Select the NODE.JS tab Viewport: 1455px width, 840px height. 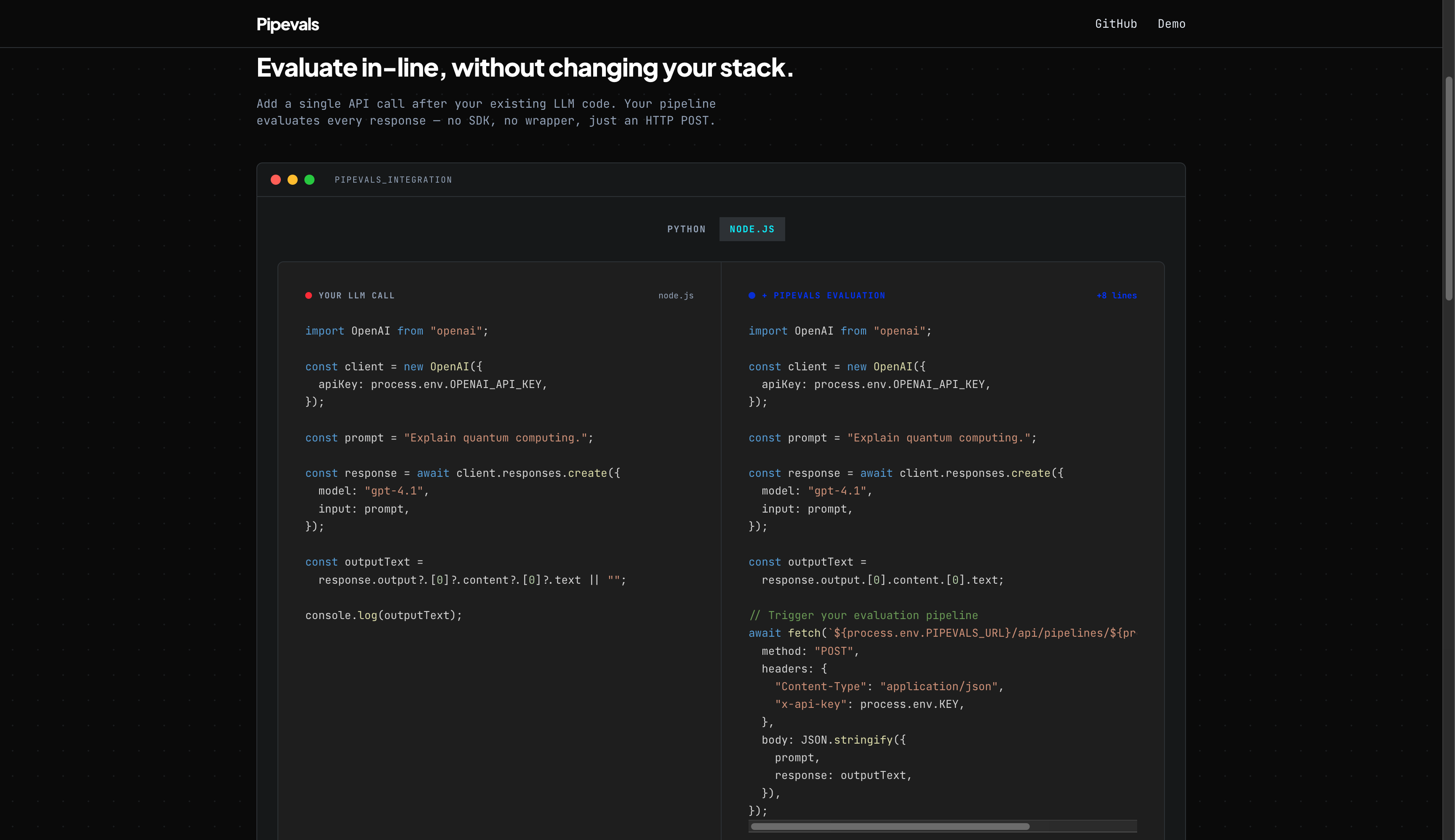pos(751,229)
